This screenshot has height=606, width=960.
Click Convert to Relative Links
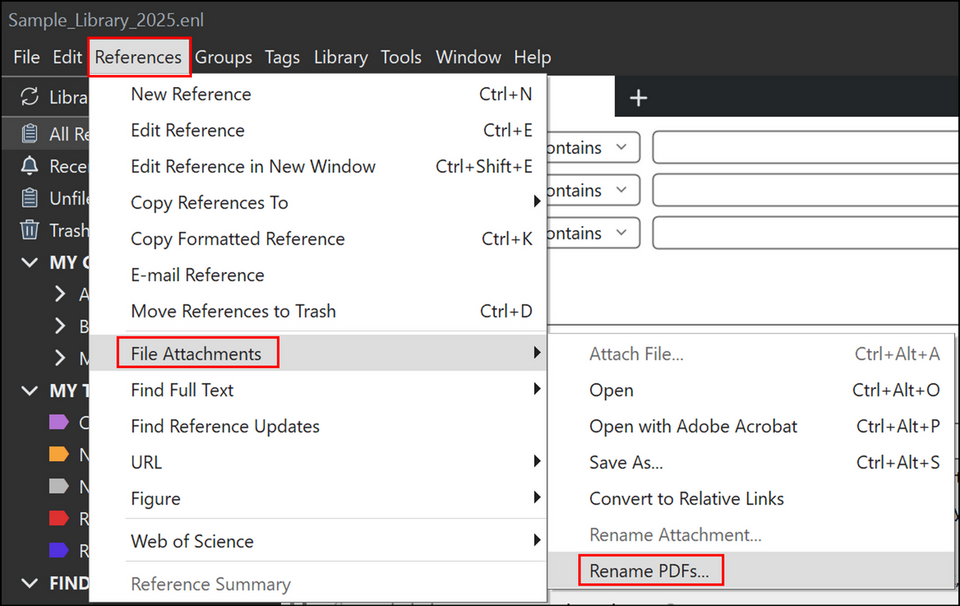tap(686, 498)
